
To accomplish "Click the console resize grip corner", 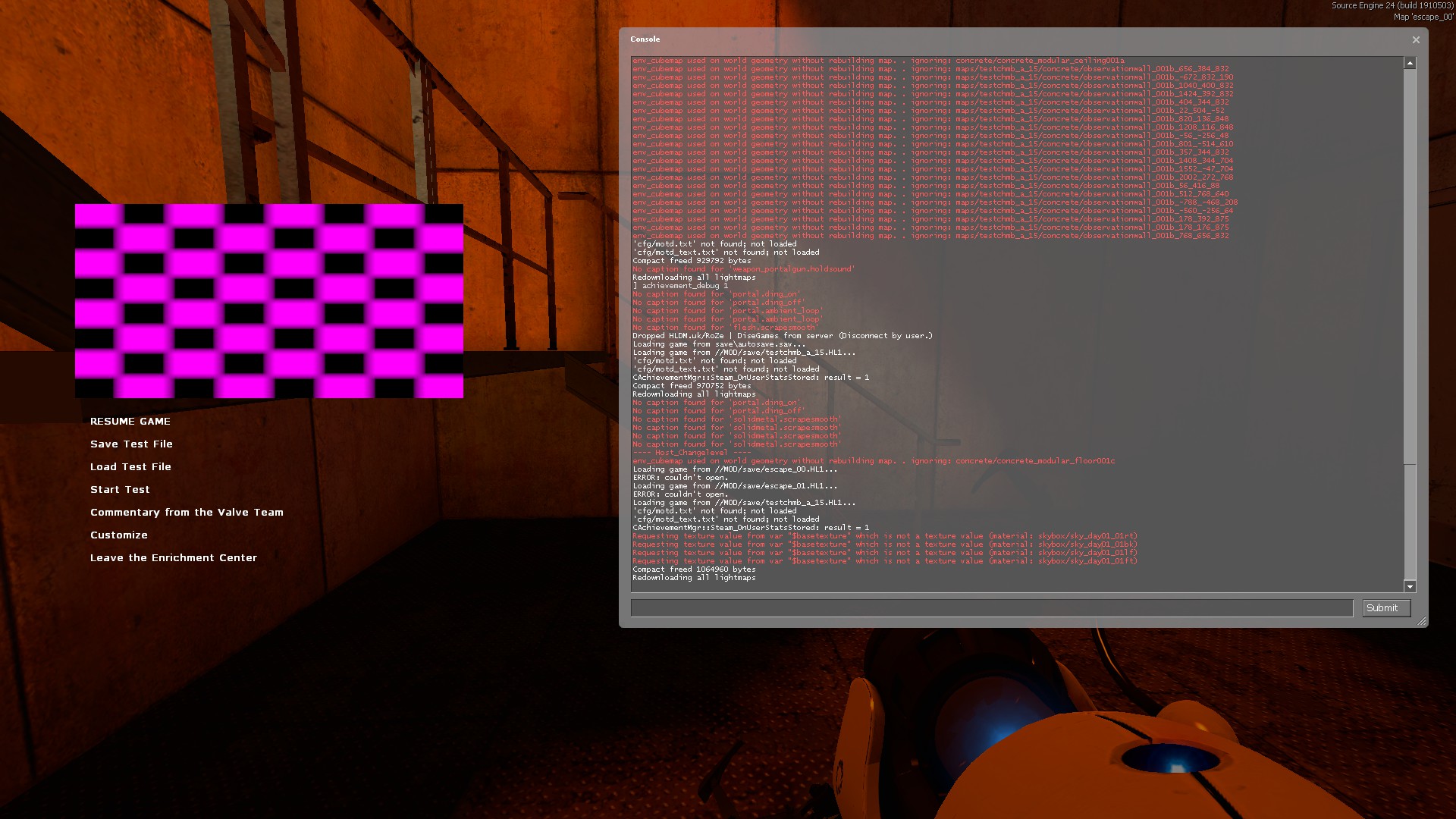I will [1422, 621].
